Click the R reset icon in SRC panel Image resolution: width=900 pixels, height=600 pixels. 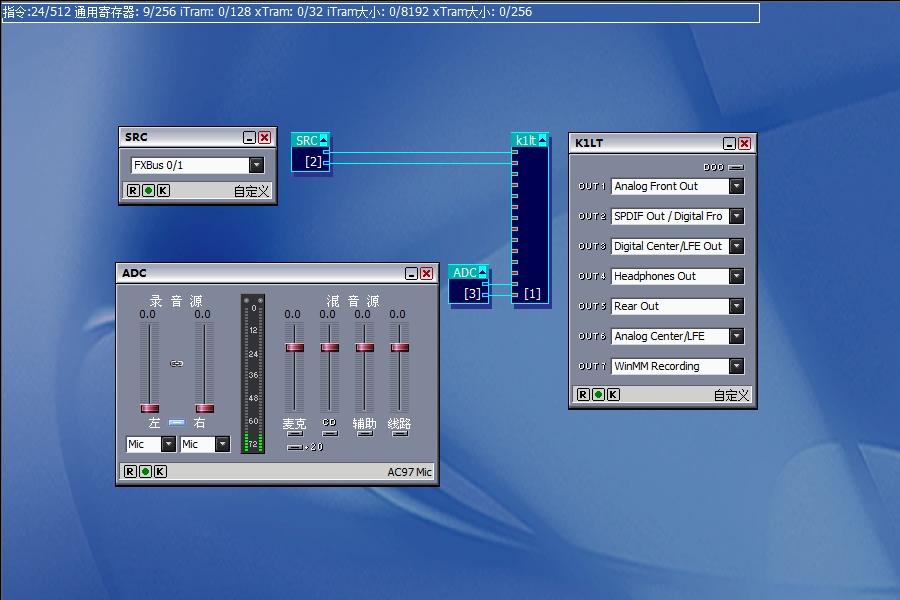pyautogui.click(x=133, y=191)
